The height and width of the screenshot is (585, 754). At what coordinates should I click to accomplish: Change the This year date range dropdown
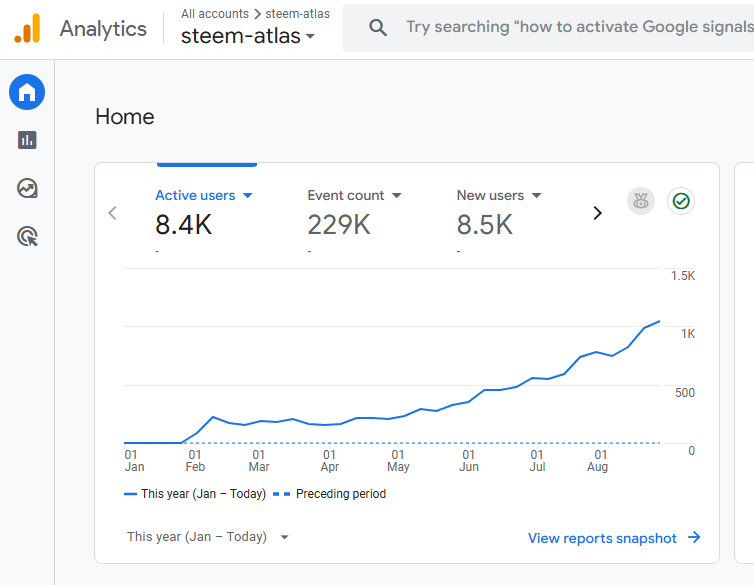tap(208, 537)
